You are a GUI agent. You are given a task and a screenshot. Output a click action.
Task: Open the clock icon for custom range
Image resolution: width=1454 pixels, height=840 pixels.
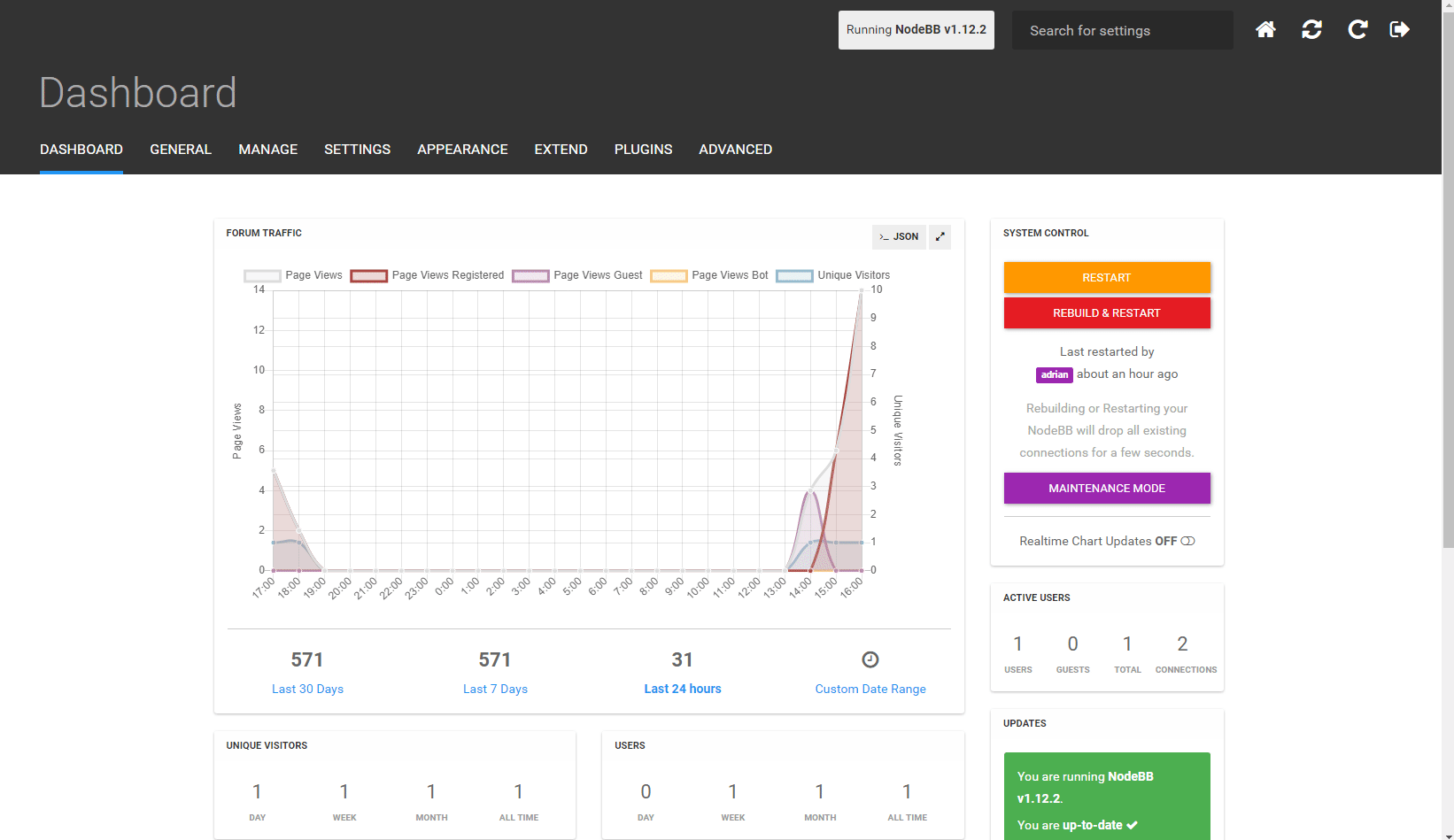coord(870,659)
